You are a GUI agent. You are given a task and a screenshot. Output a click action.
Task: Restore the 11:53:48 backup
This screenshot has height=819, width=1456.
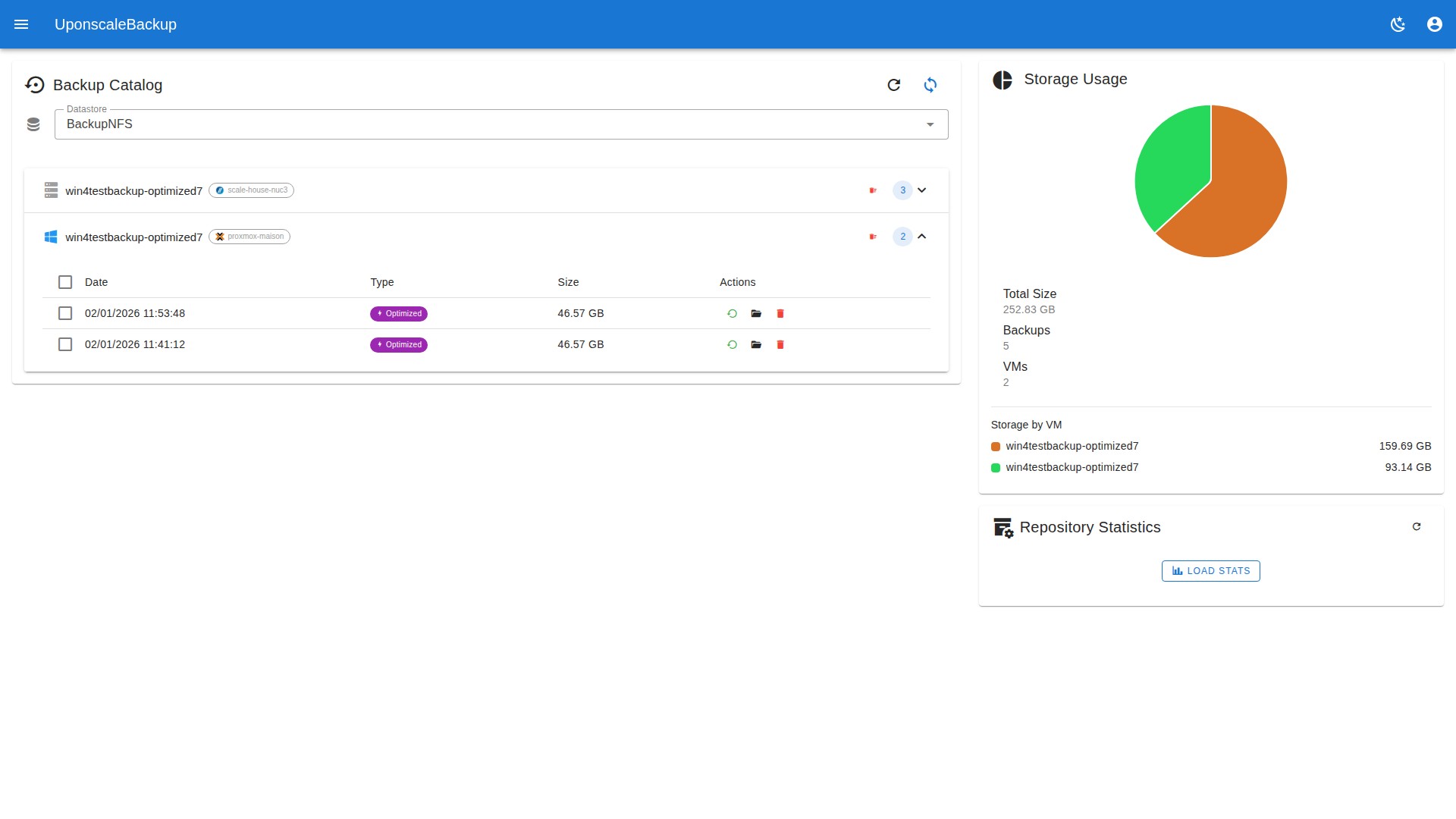tap(732, 313)
